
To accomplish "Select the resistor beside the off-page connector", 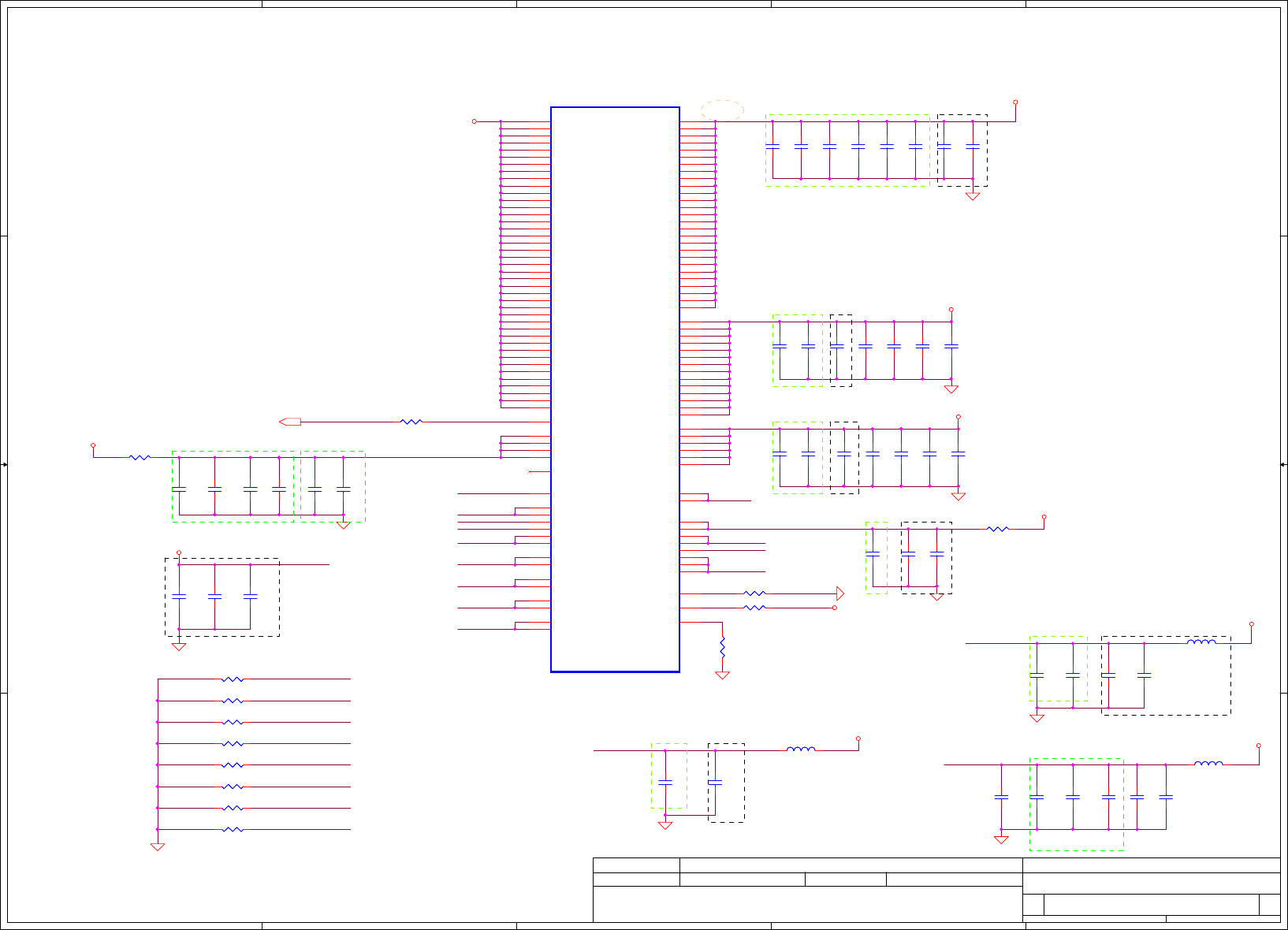I will point(411,422).
